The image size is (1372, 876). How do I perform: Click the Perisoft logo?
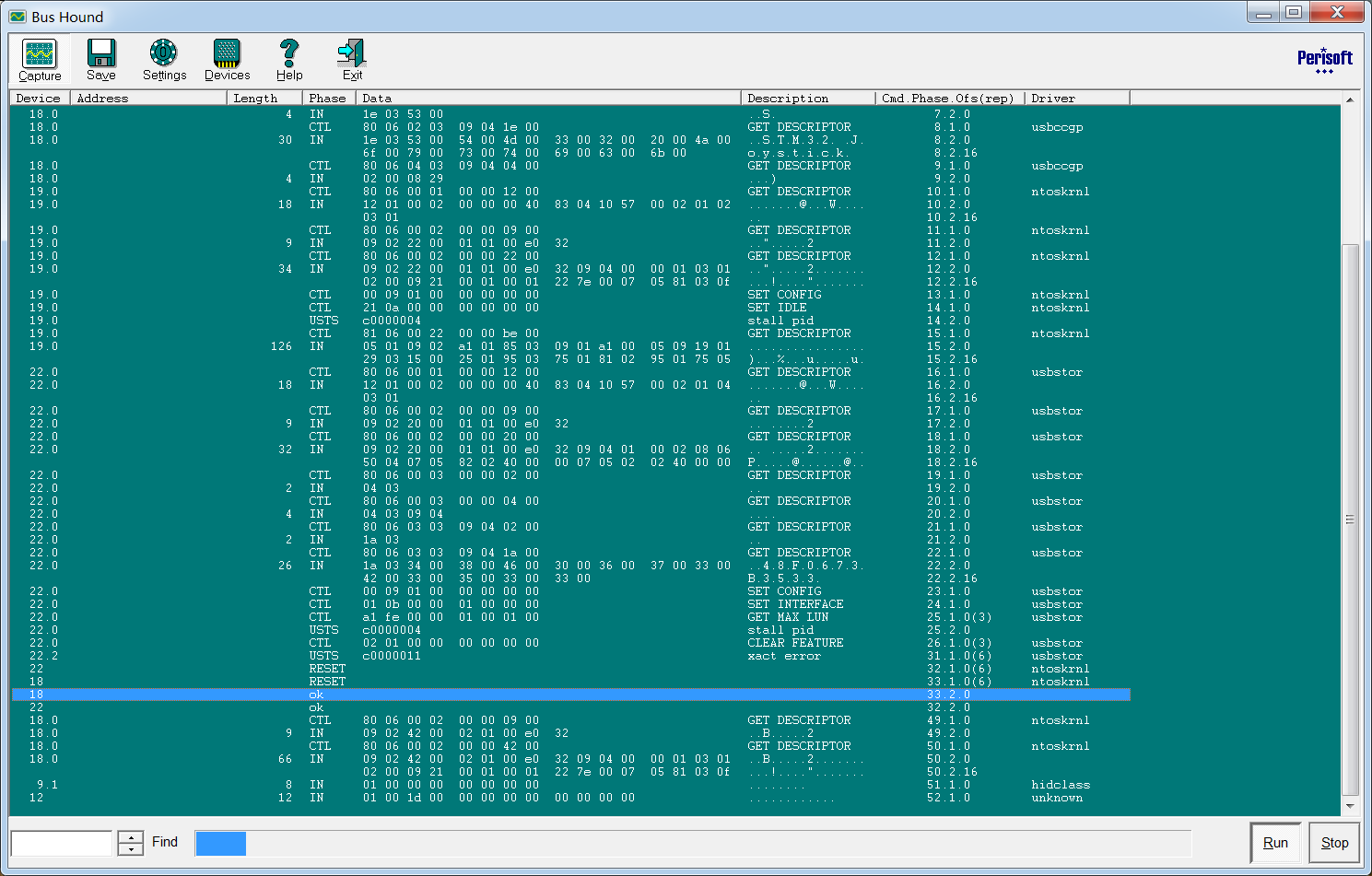1325,60
